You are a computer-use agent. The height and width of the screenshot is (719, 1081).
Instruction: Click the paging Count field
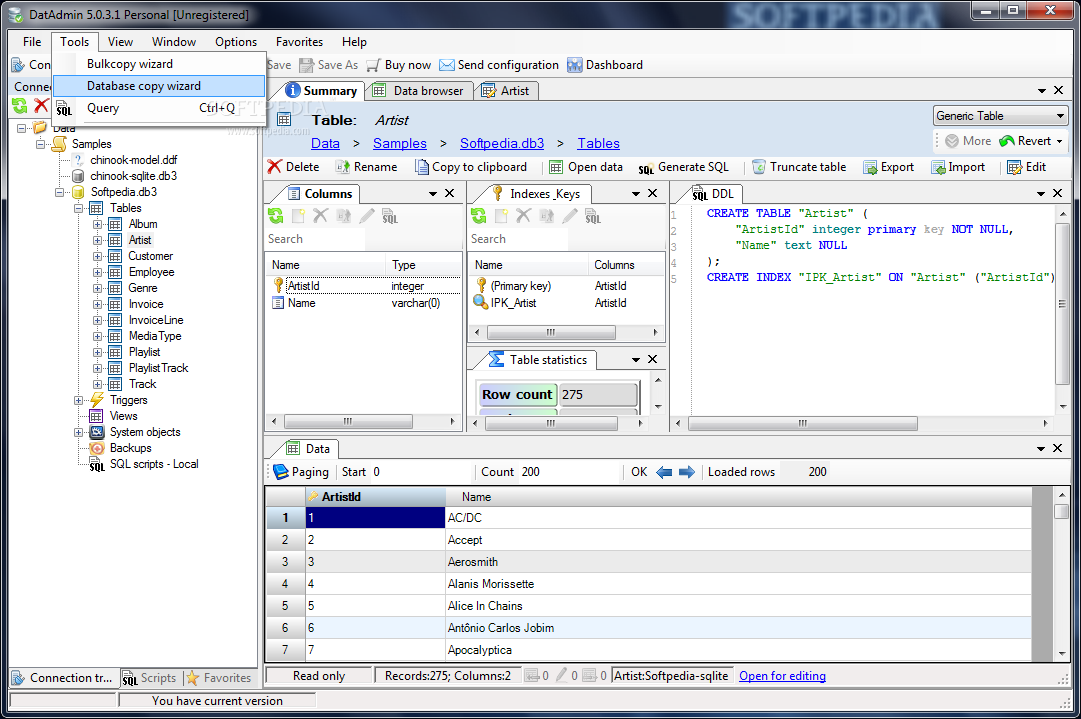[568, 472]
